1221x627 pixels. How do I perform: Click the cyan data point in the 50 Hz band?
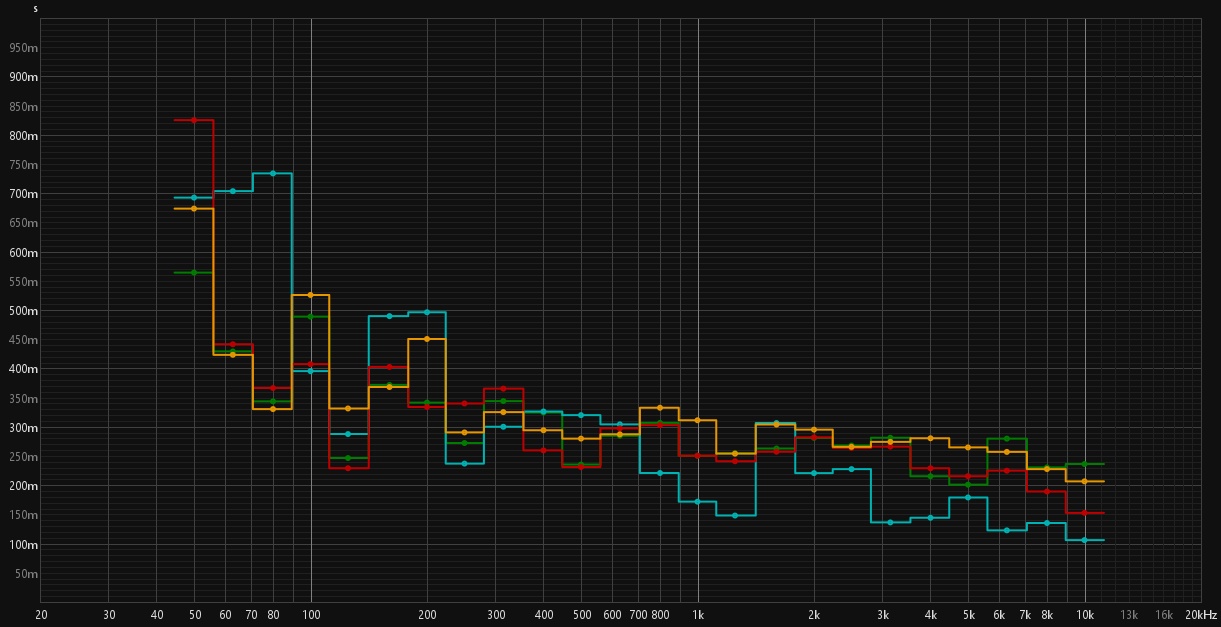194,198
